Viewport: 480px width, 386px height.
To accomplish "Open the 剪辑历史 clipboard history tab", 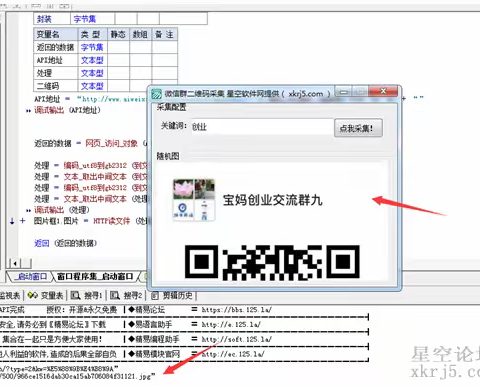I will click(x=172, y=295).
